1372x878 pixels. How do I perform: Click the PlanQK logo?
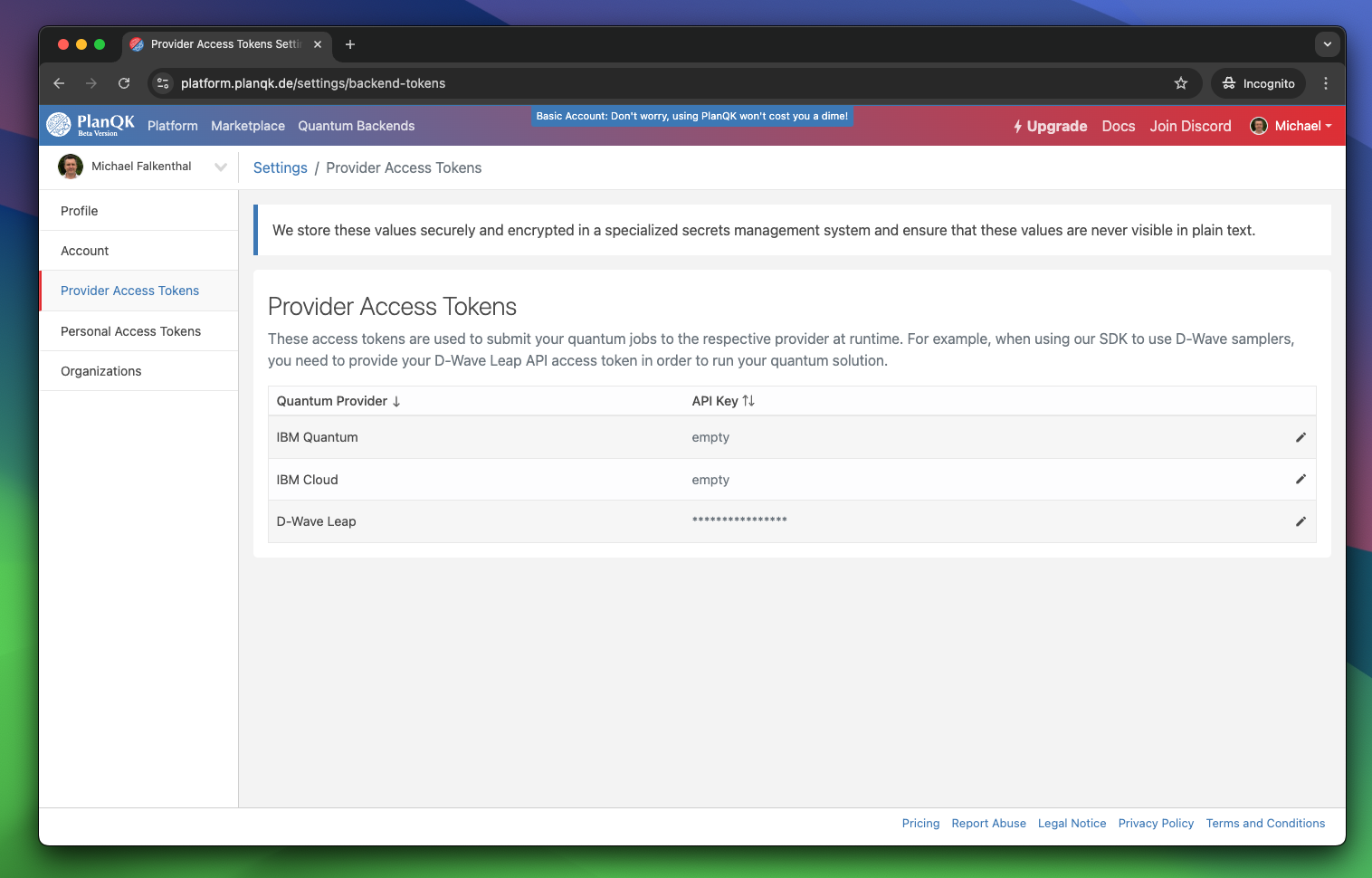[91, 125]
